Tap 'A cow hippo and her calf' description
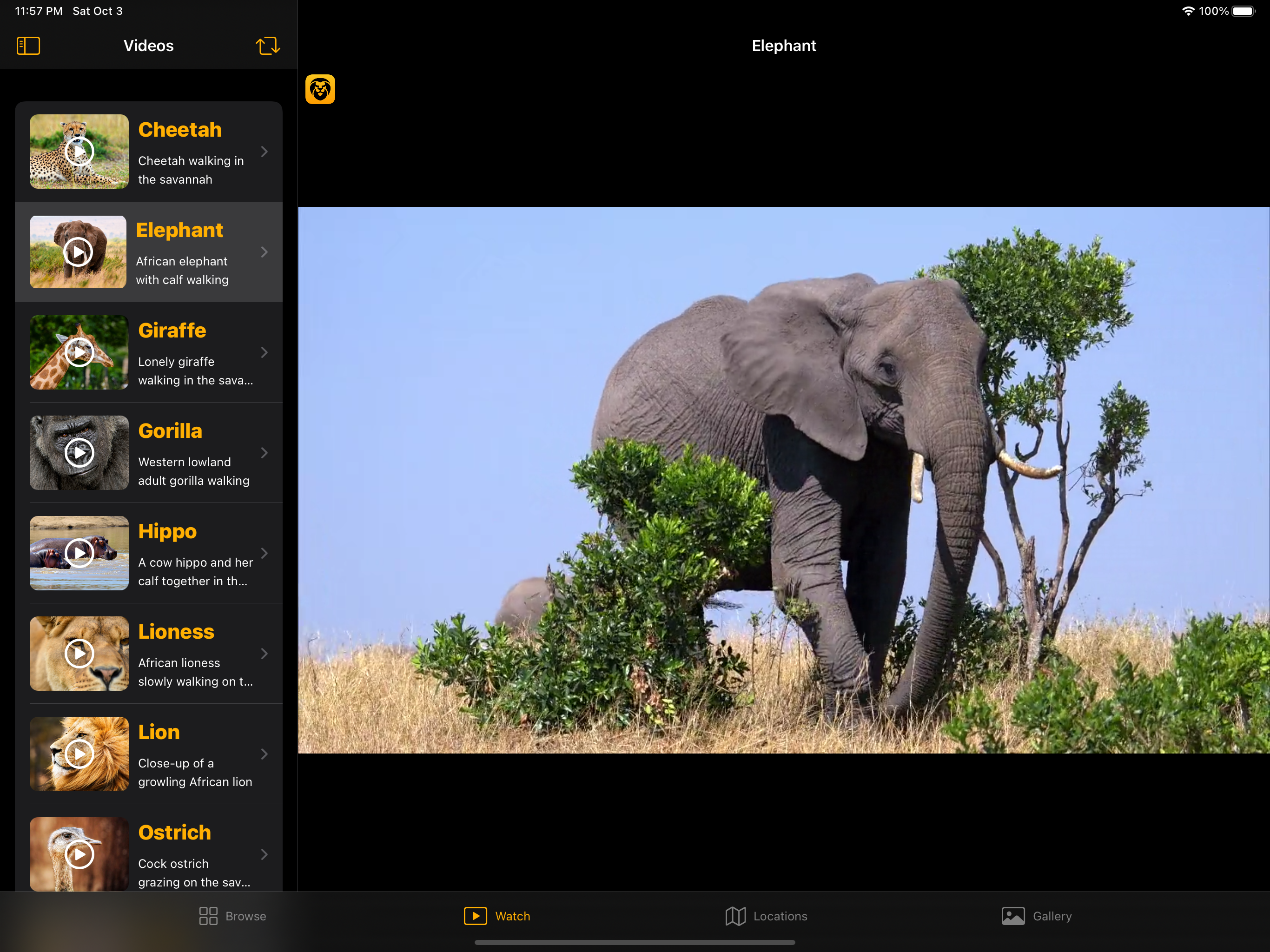Screen dimensions: 1270x952 tap(196, 572)
